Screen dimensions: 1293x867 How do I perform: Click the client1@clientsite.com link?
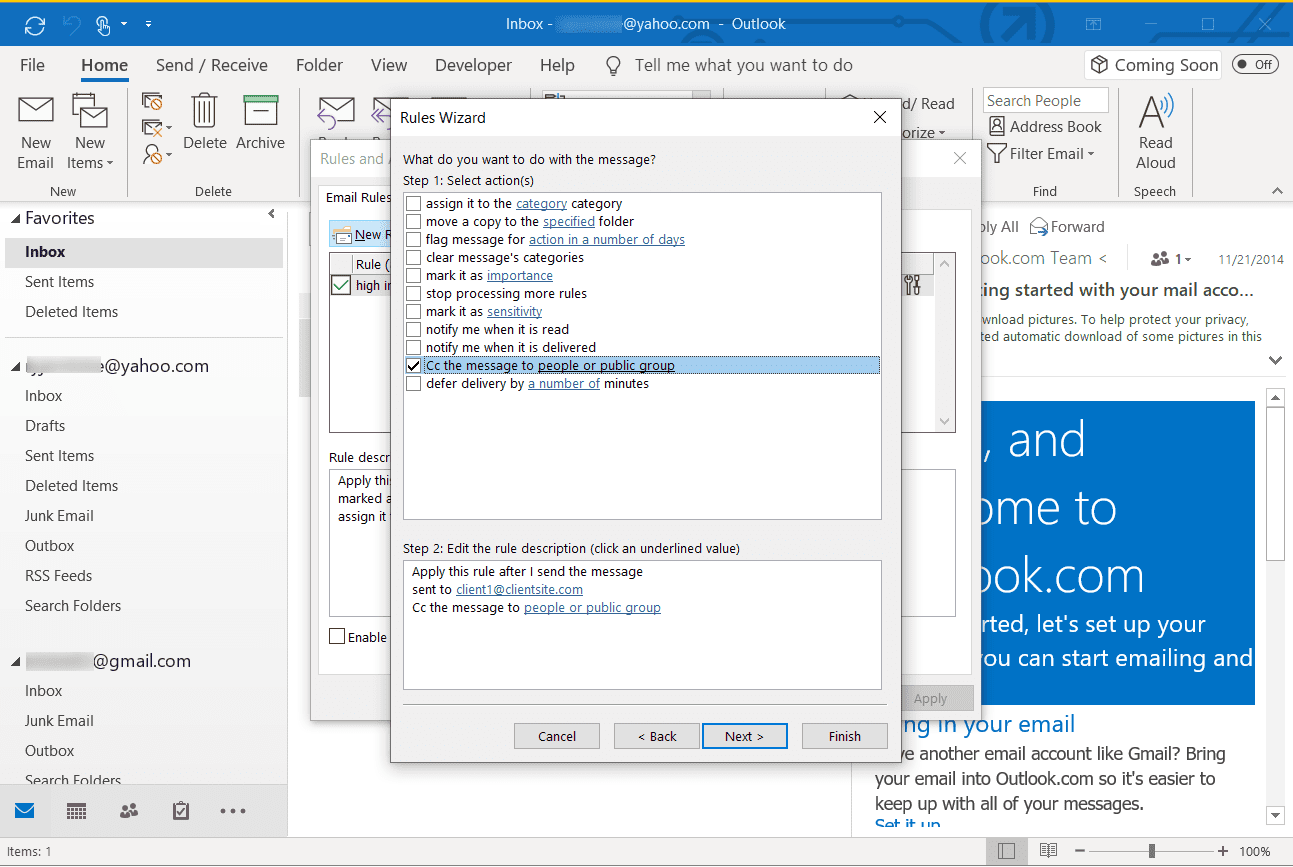(x=519, y=589)
